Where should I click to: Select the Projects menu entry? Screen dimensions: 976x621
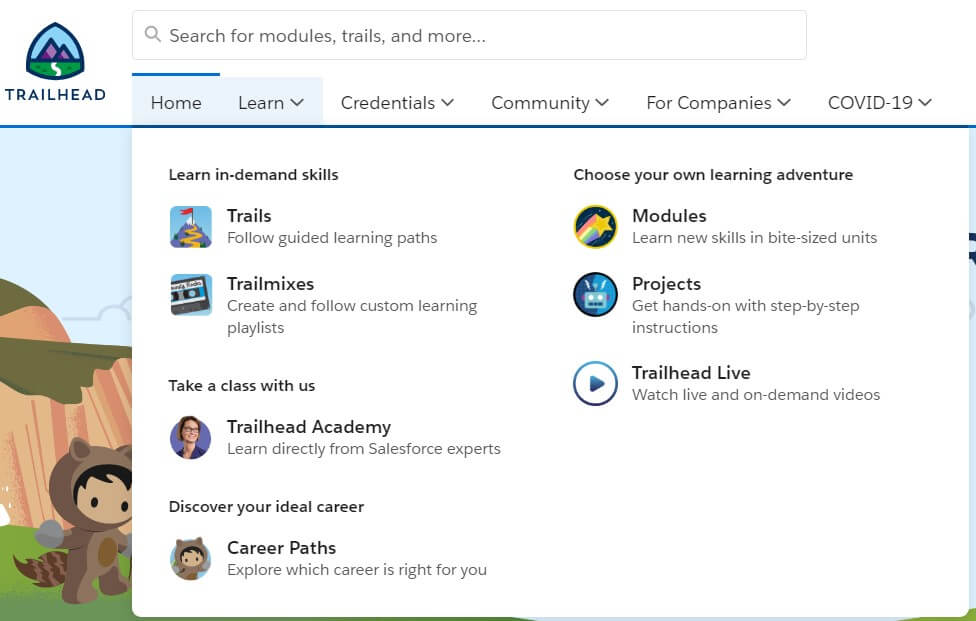(666, 284)
